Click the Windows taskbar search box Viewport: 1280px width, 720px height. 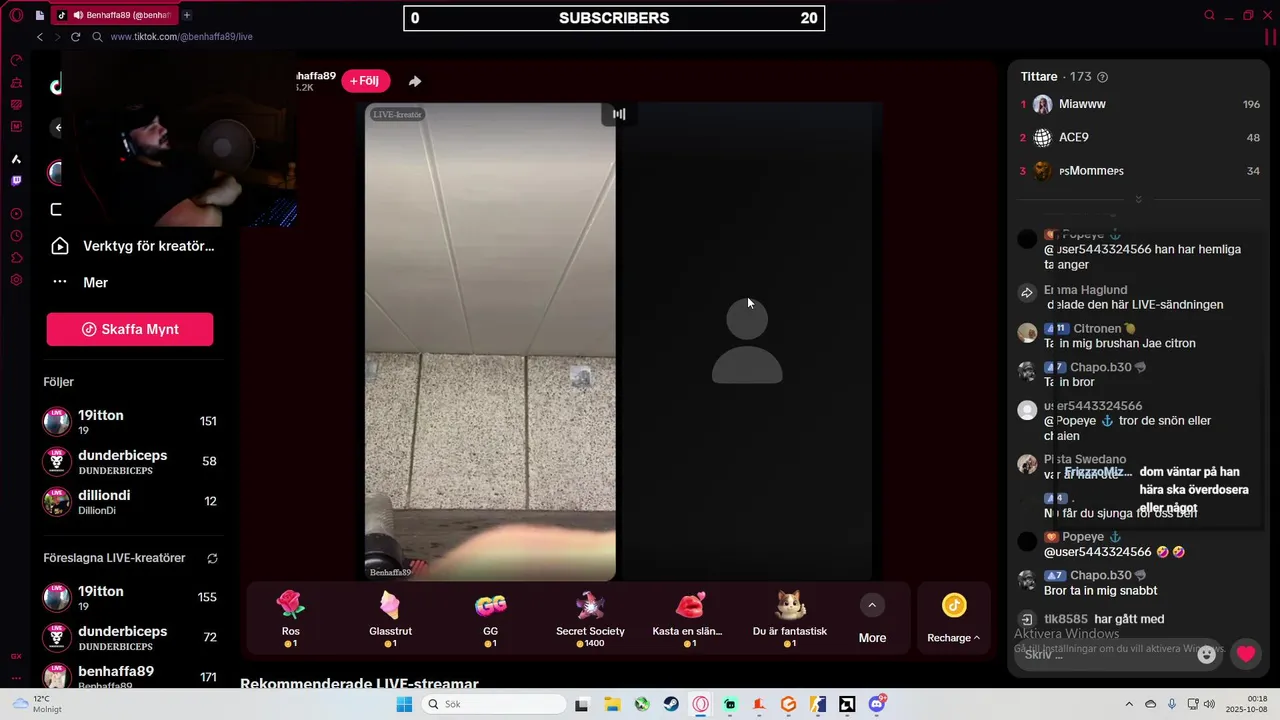tap(494, 704)
